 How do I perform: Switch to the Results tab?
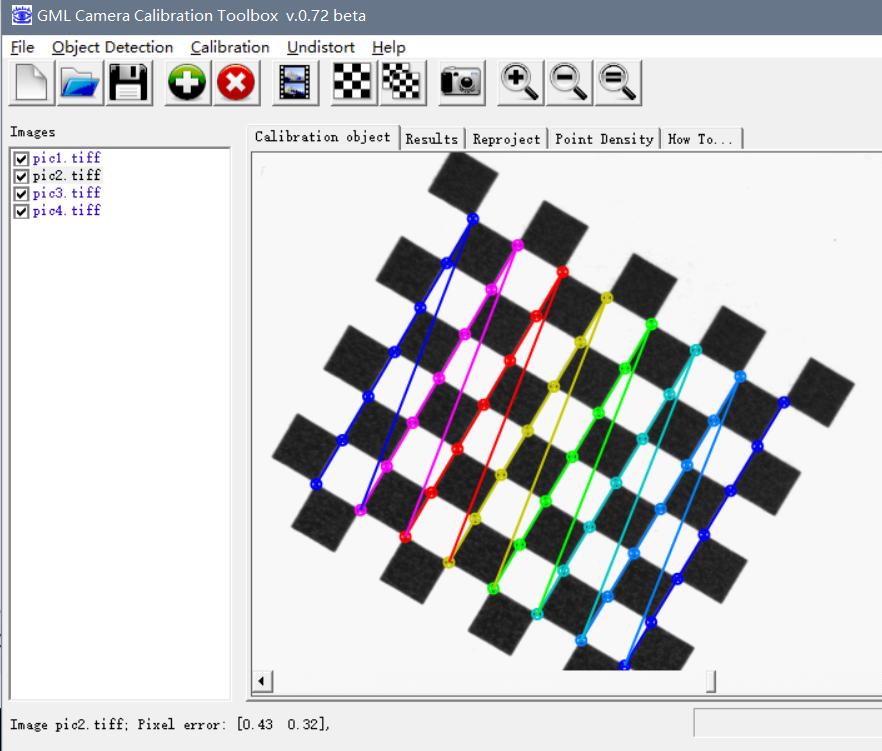[432, 139]
